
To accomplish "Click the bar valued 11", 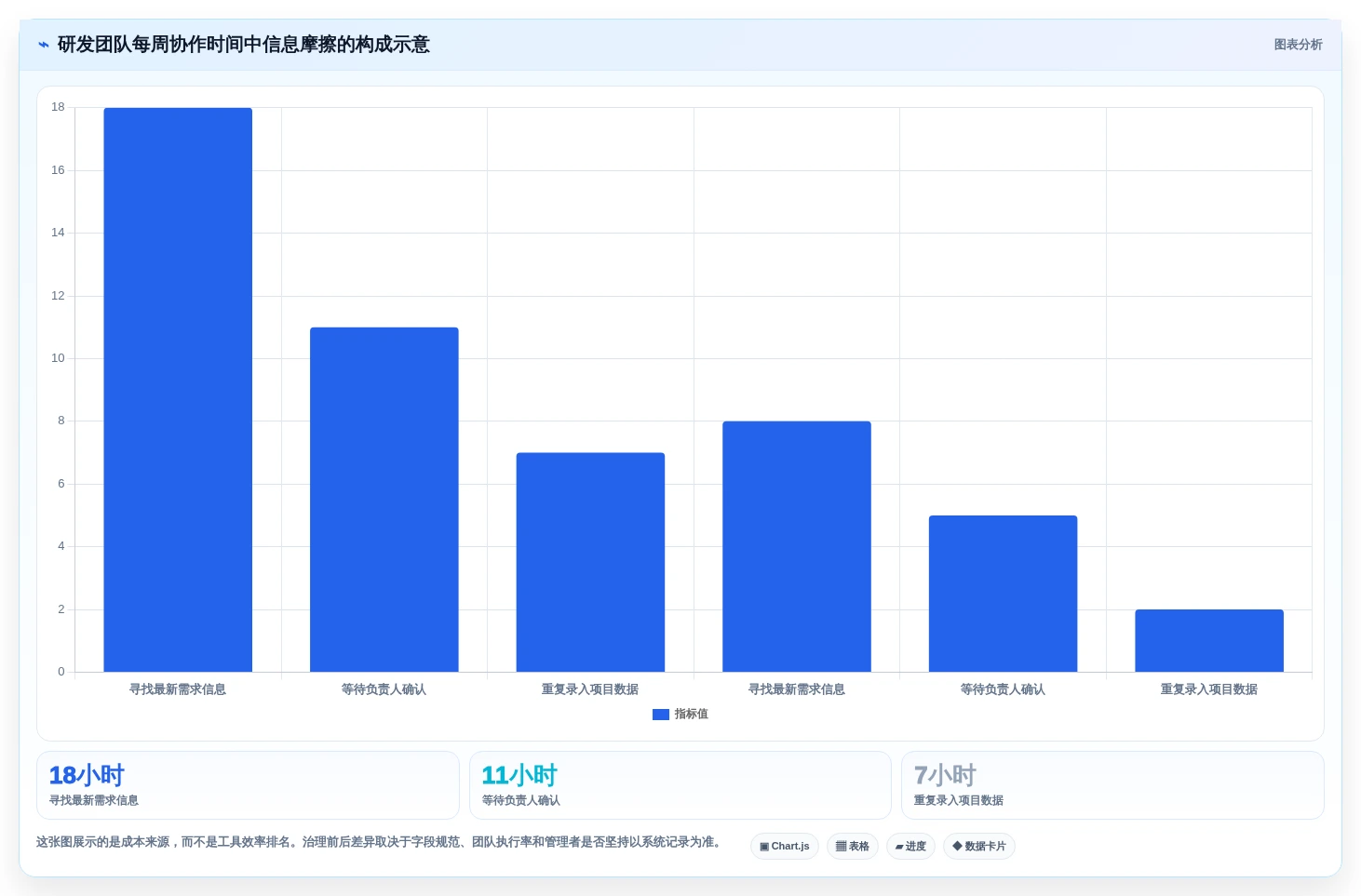I will (x=384, y=500).
